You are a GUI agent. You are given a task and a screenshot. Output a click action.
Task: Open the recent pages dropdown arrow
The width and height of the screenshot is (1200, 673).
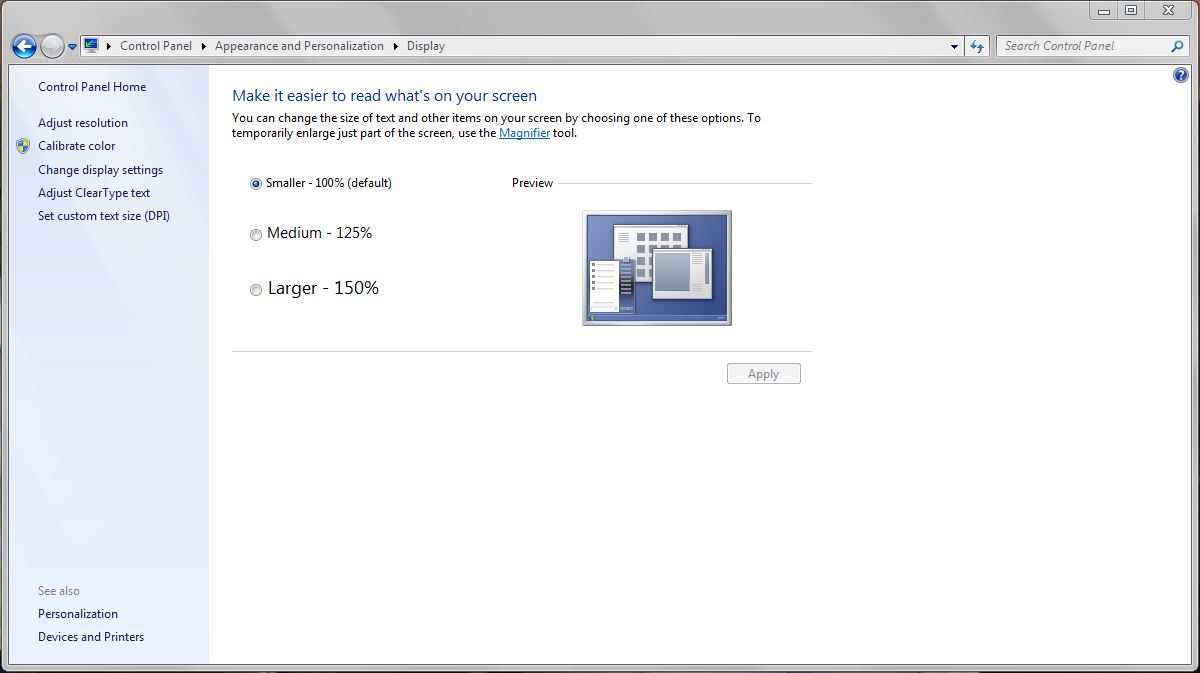pos(72,47)
